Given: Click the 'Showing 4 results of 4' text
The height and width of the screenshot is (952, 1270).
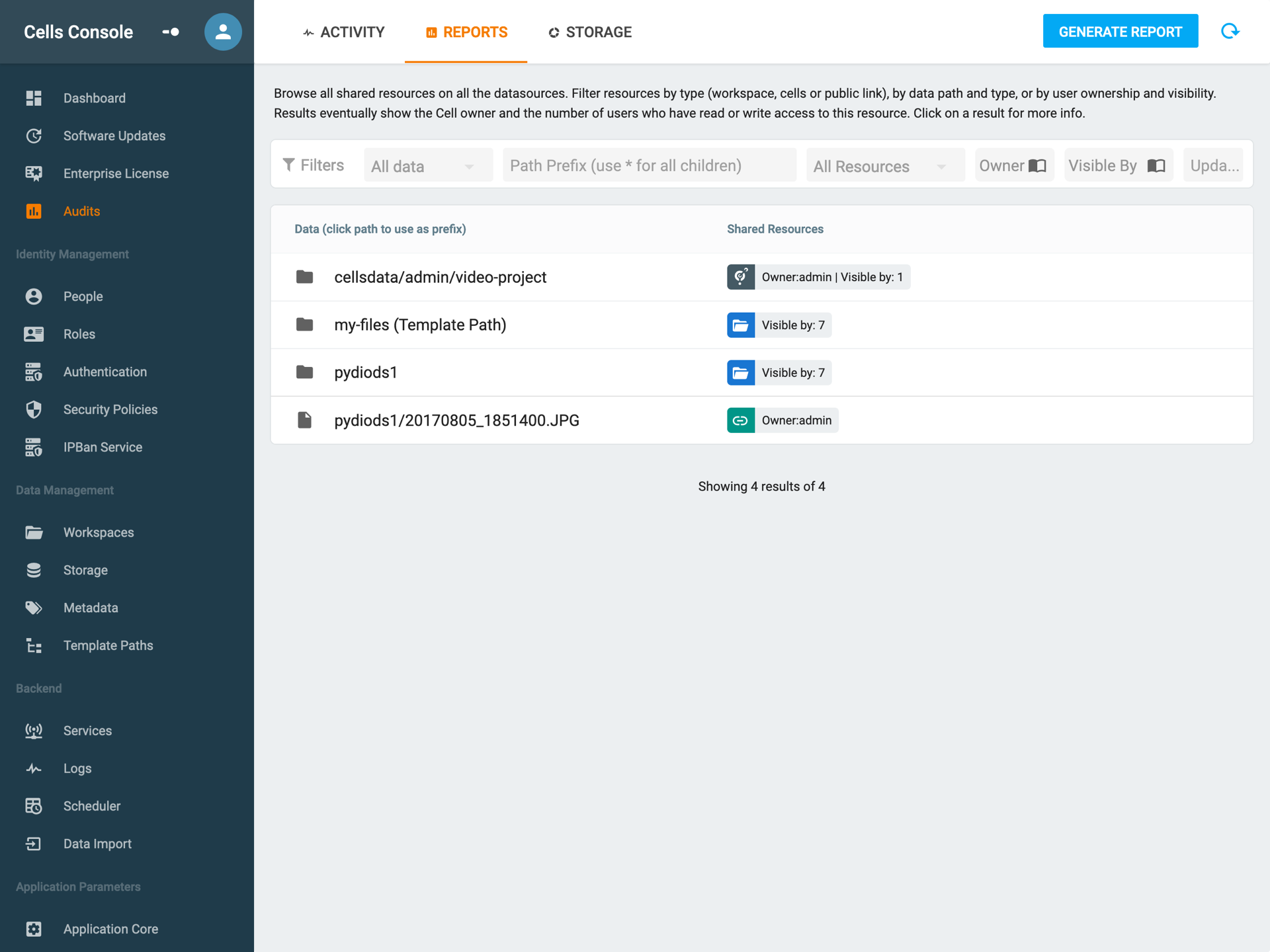Looking at the screenshot, I should point(761,486).
